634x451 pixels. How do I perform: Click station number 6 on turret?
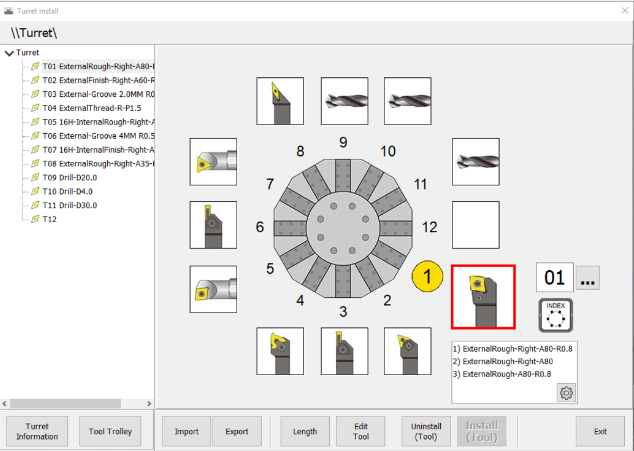pyautogui.click(x=260, y=227)
